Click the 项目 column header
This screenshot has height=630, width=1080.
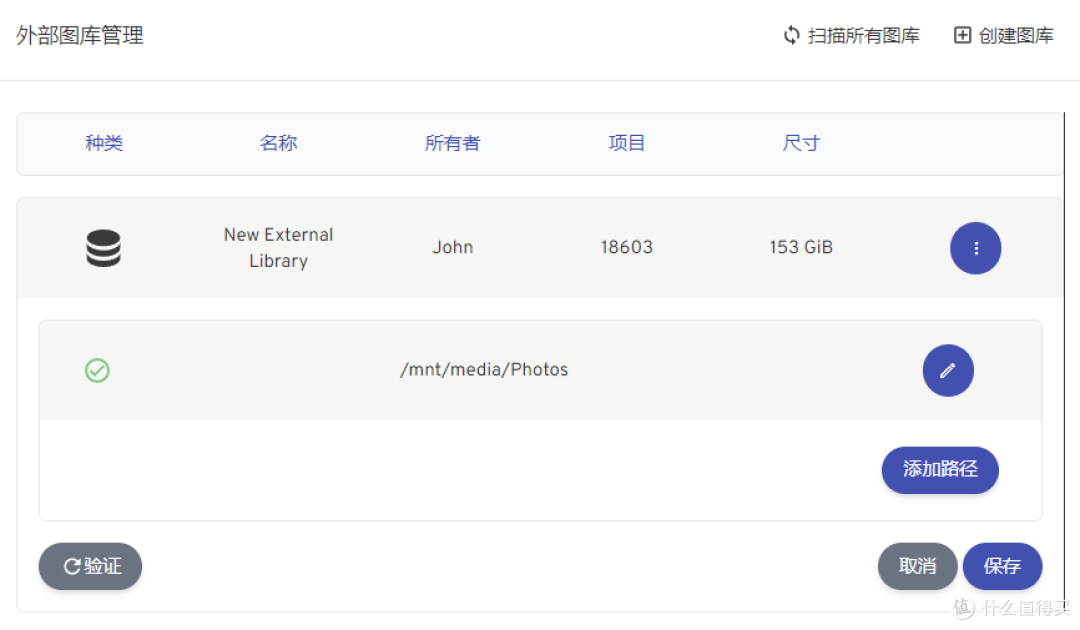pos(627,143)
